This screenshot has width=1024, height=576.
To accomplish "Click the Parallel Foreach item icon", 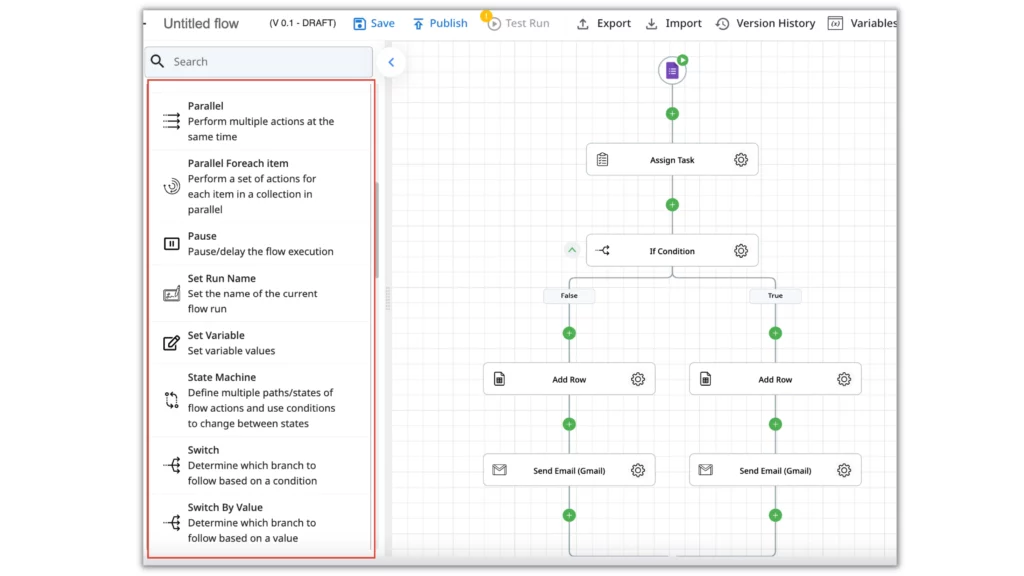I will tap(171, 186).
